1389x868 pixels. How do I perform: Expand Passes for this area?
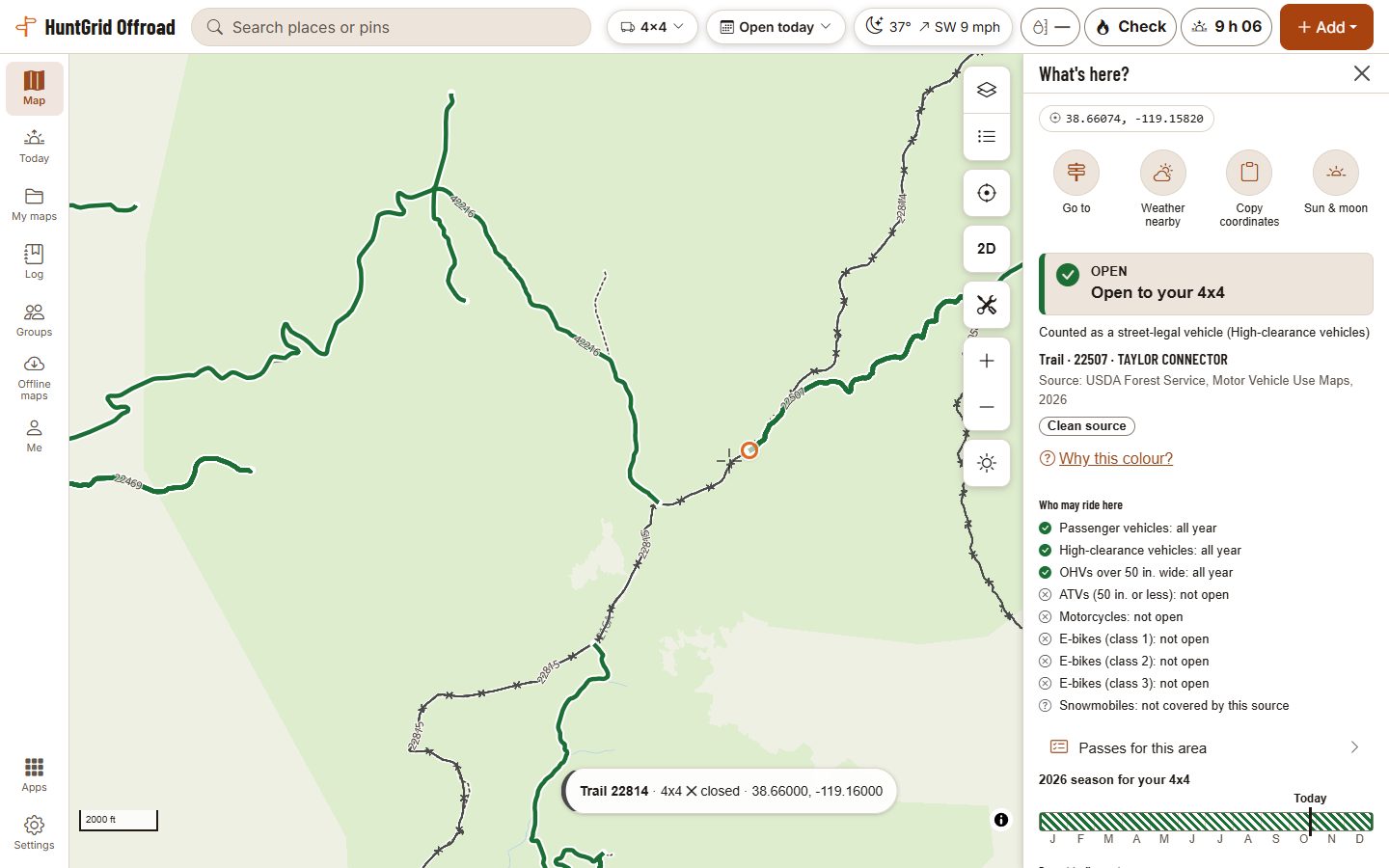pyautogui.click(x=1206, y=747)
